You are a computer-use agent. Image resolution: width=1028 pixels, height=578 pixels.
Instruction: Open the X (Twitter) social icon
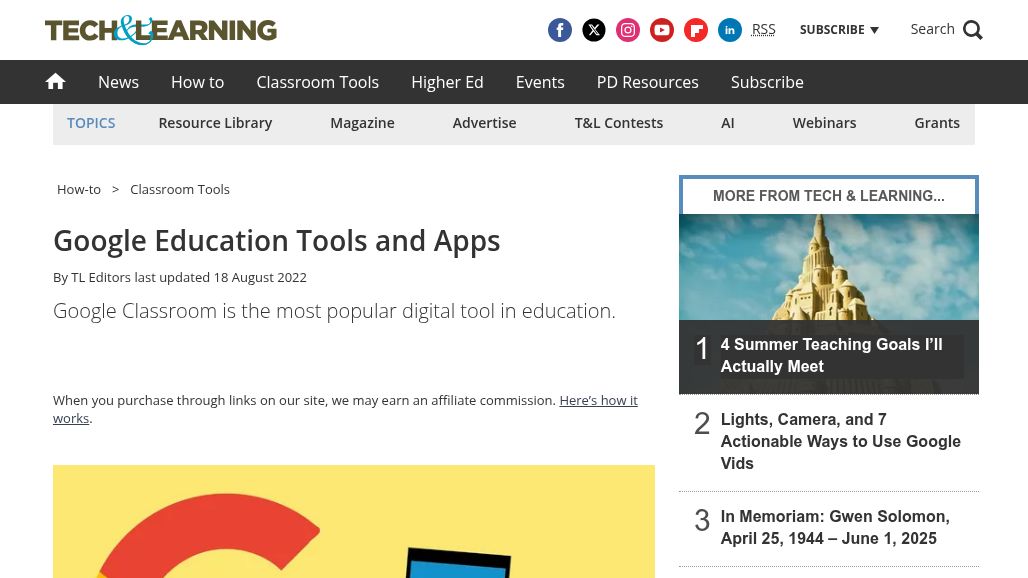click(x=593, y=30)
